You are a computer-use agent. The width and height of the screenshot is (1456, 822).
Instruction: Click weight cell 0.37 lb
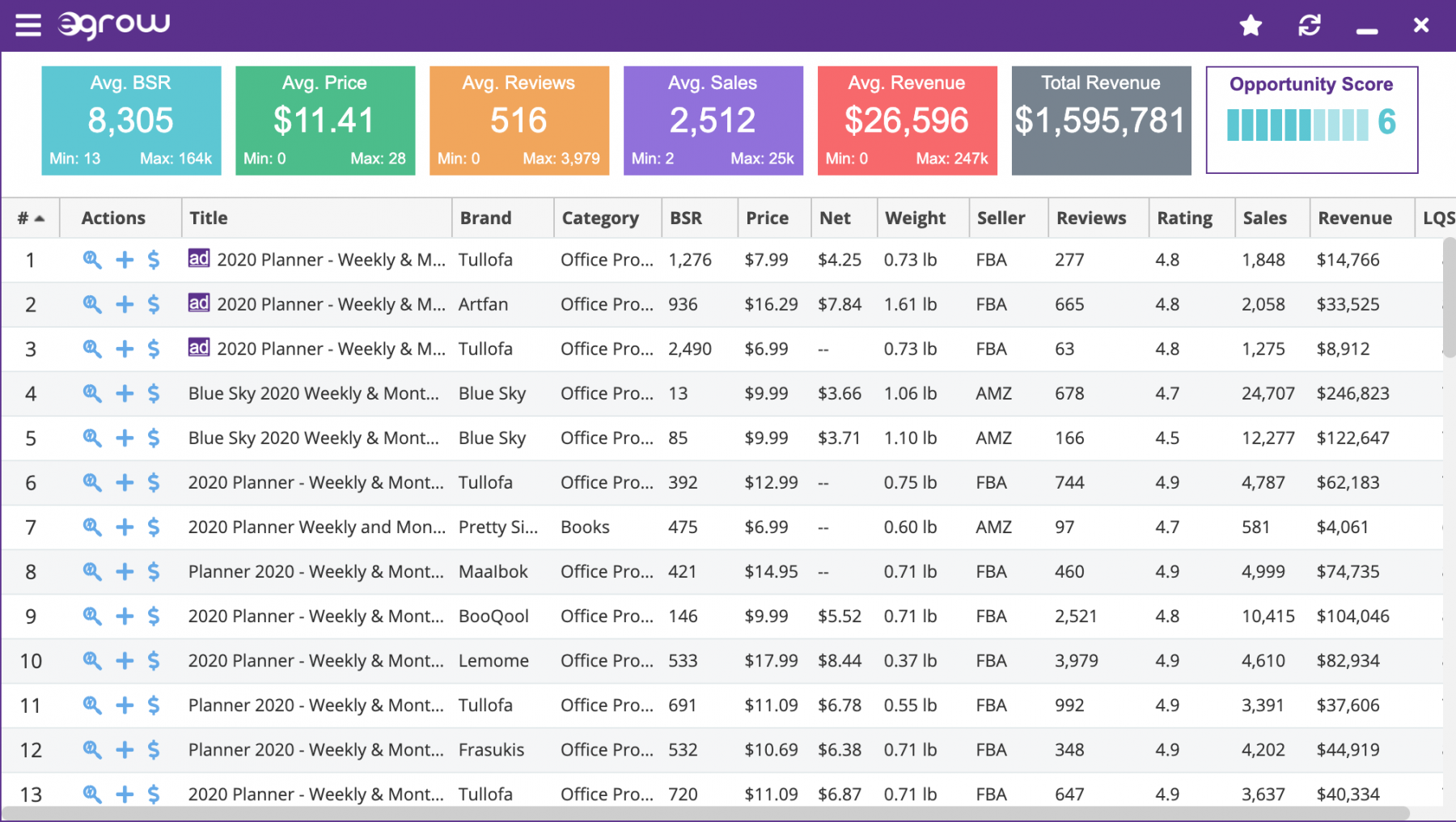pyautogui.click(x=910, y=660)
